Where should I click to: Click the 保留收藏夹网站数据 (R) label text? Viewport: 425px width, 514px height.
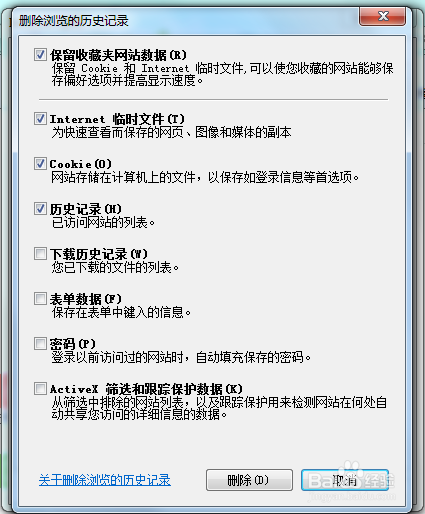pyautogui.click(x=118, y=55)
